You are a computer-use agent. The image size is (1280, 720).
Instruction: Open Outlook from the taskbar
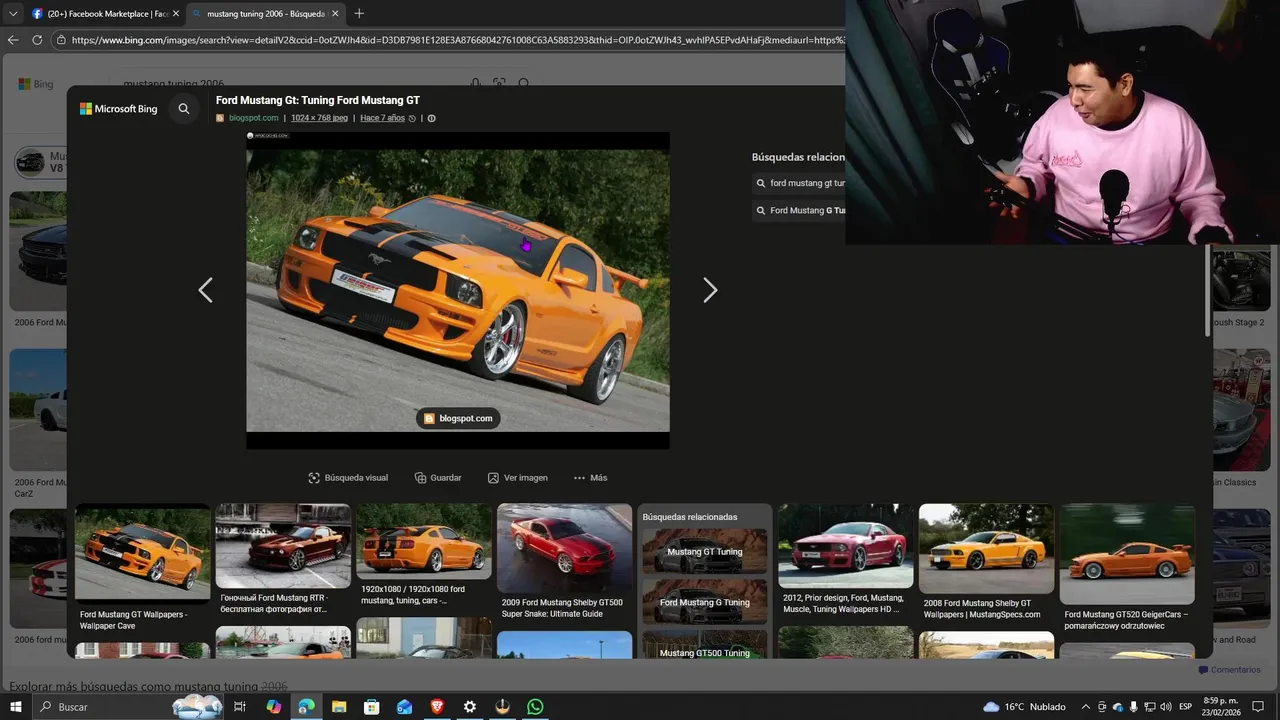[x=404, y=707]
